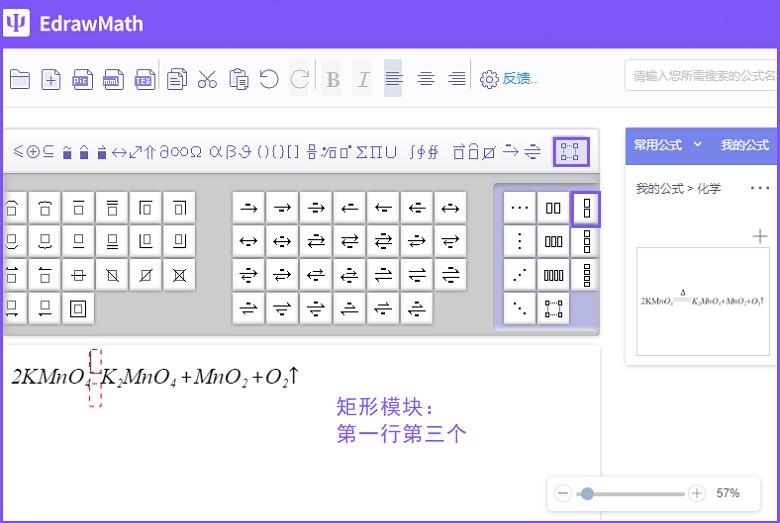Export as Pic file icon
The image size is (780, 523).
pos(82,79)
